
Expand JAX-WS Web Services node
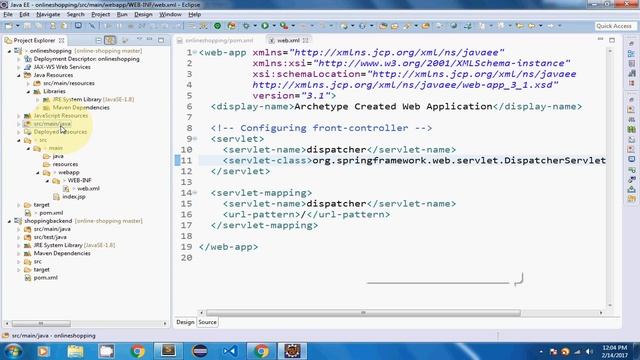(19, 67)
